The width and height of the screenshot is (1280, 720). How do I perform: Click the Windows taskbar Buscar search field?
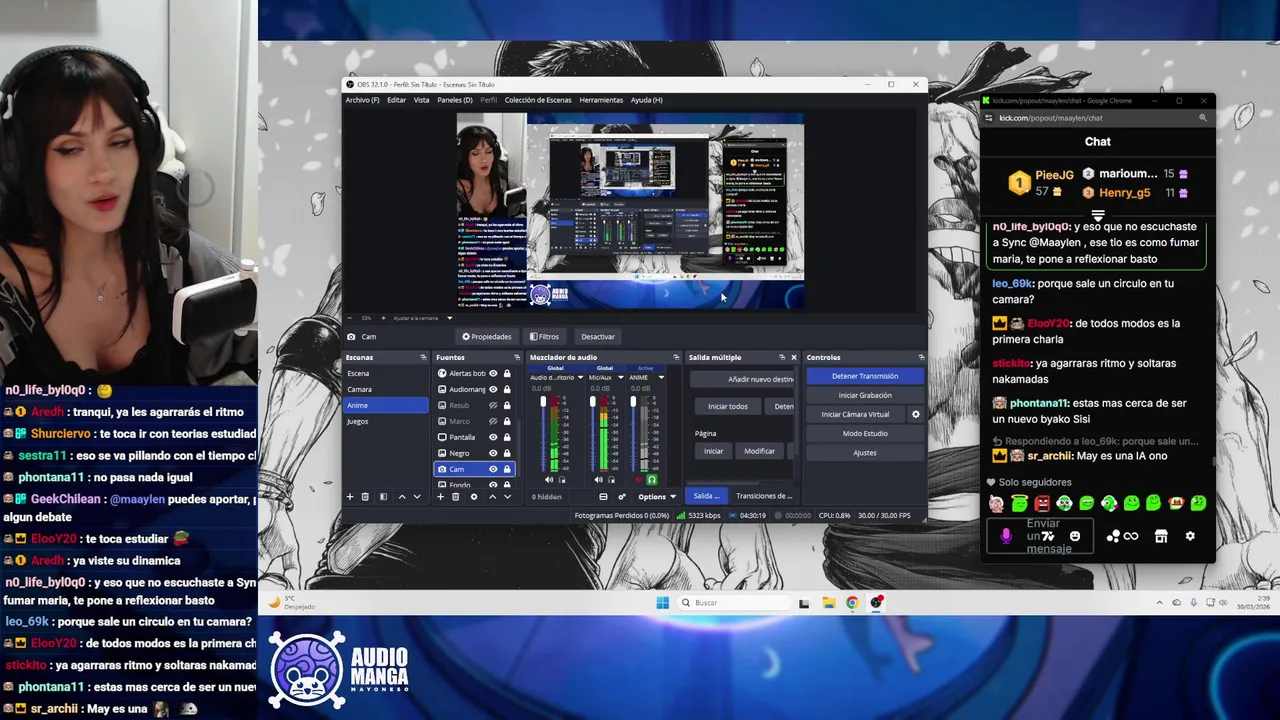click(x=733, y=602)
